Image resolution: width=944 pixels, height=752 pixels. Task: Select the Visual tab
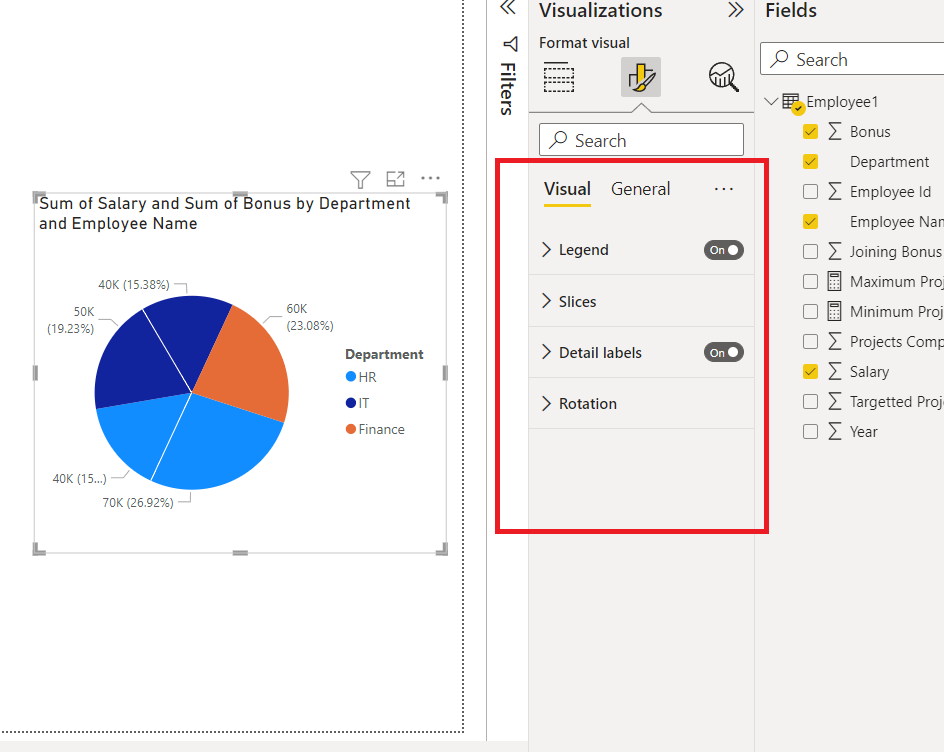(x=567, y=189)
